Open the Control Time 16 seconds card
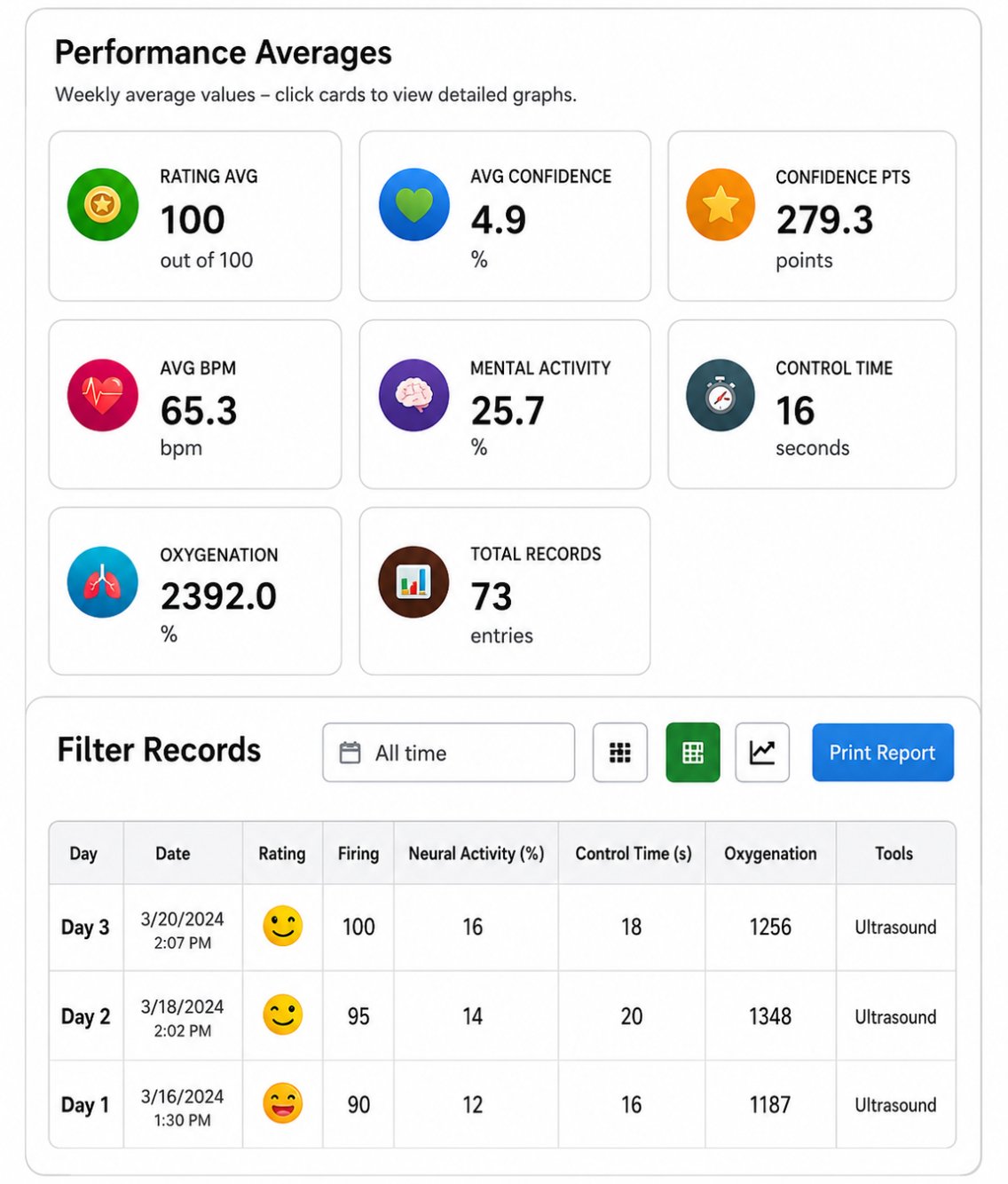The height and width of the screenshot is (1184, 1008). (x=812, y=404)
